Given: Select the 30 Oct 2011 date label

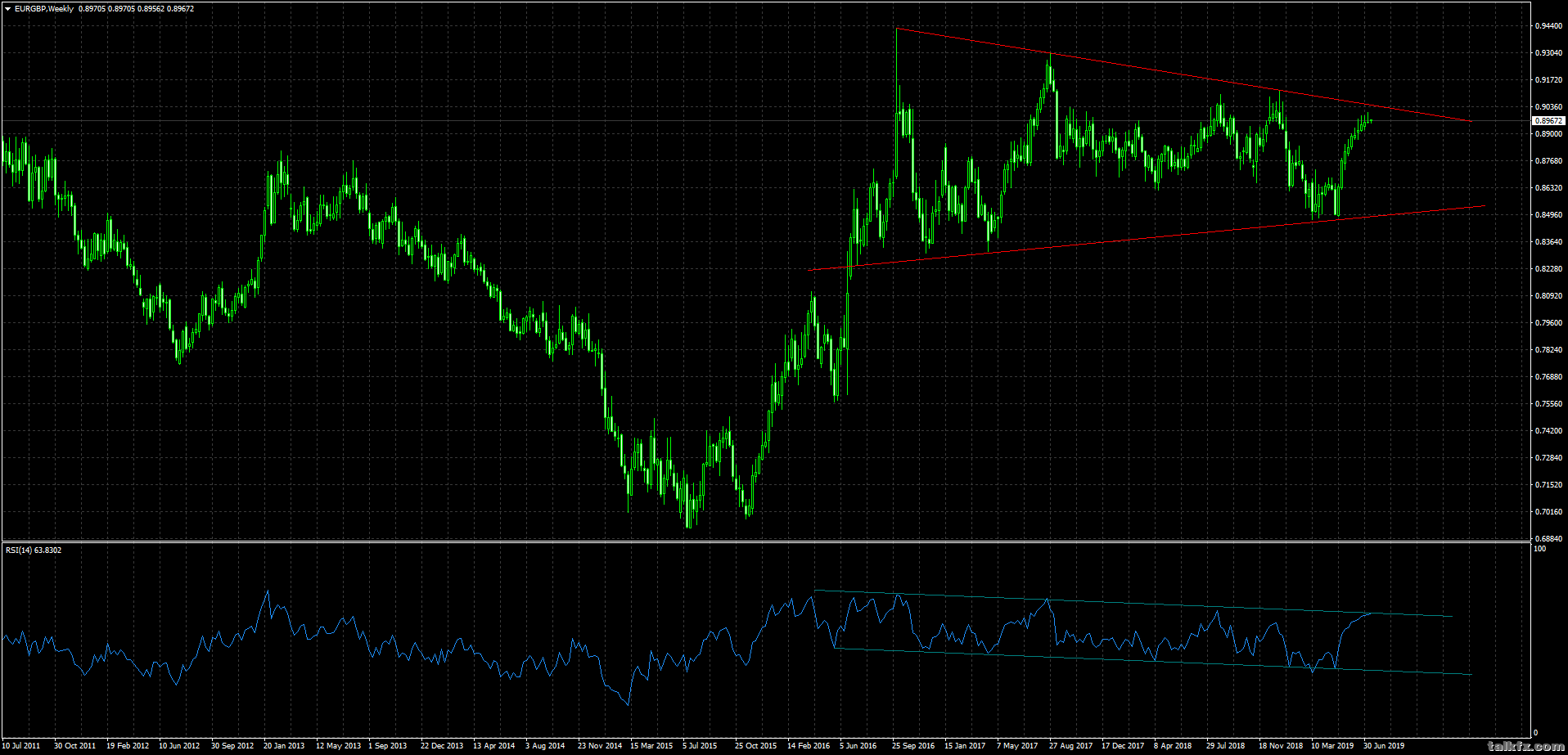Looking at the screenshot, I should [74, 746].
